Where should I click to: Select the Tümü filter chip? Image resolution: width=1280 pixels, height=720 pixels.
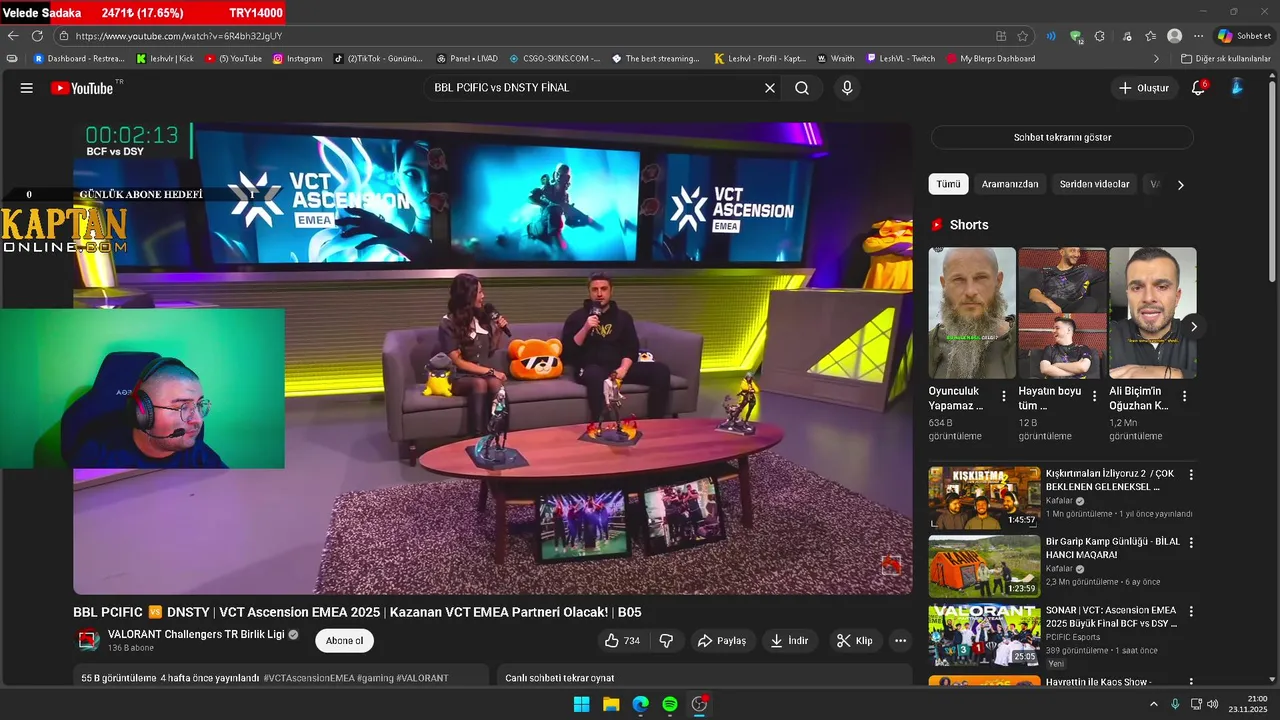pos(948,184)
